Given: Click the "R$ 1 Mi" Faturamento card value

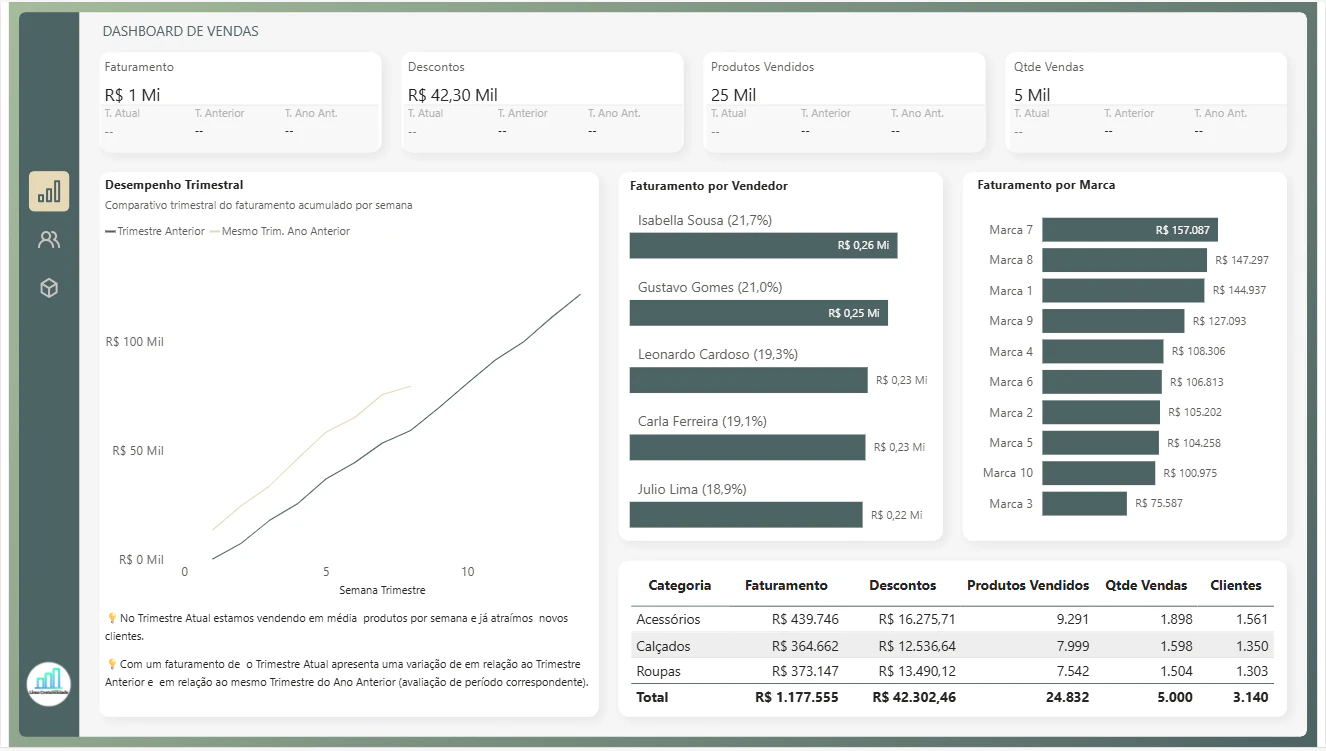Looking at the screenshot, I should [x=132, y=95].
